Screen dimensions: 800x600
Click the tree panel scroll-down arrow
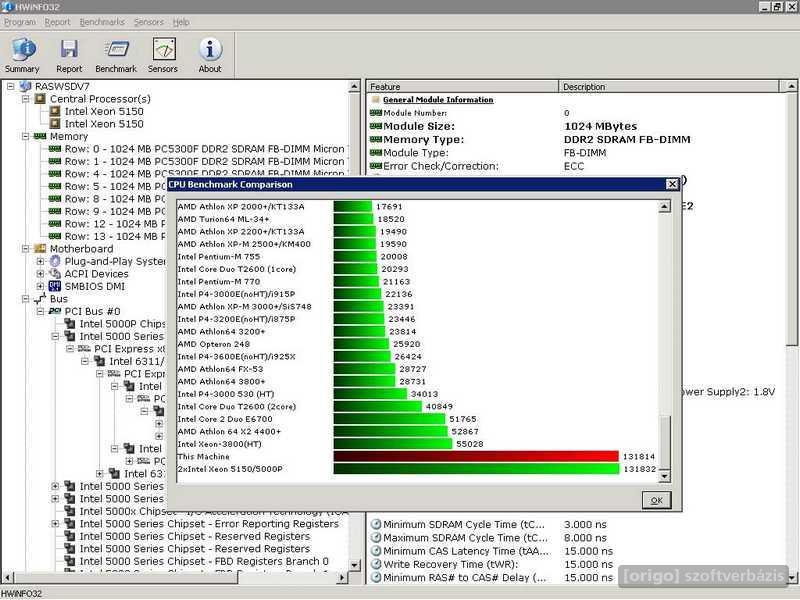pyautogui.click(x=355, y=565)
